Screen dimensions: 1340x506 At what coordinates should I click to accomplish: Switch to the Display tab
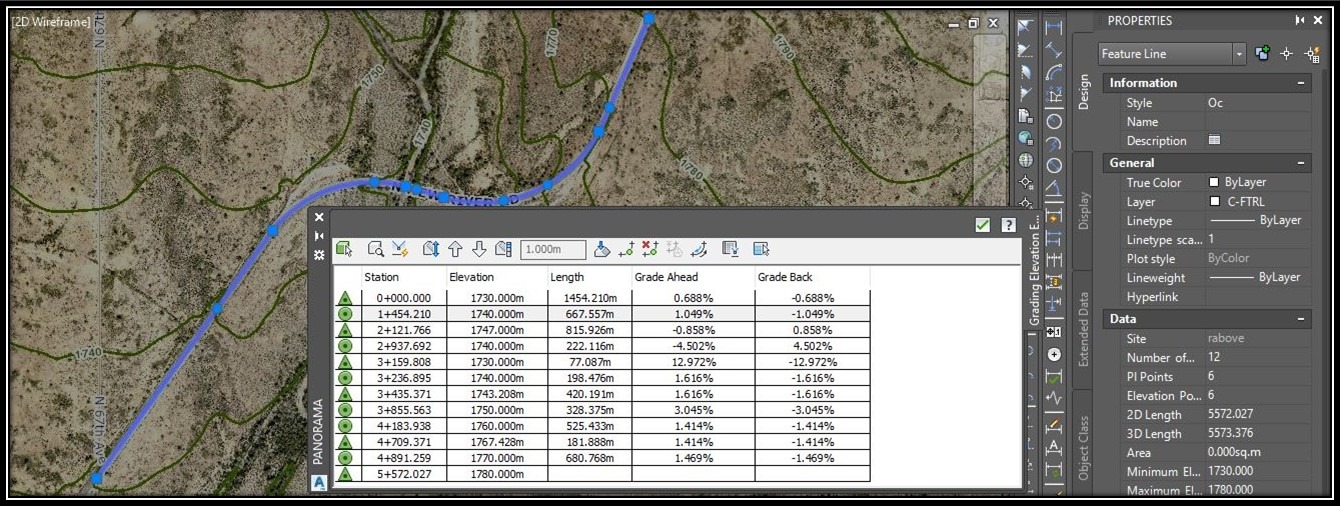1083,210
